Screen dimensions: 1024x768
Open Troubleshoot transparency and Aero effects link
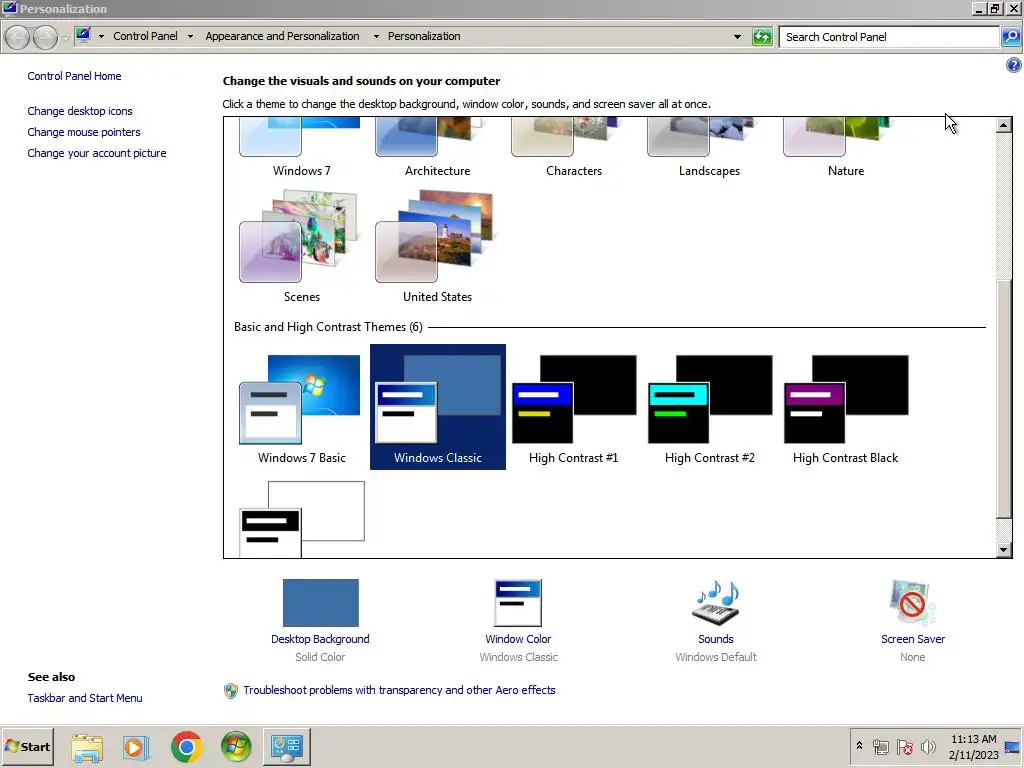(399, 690)
